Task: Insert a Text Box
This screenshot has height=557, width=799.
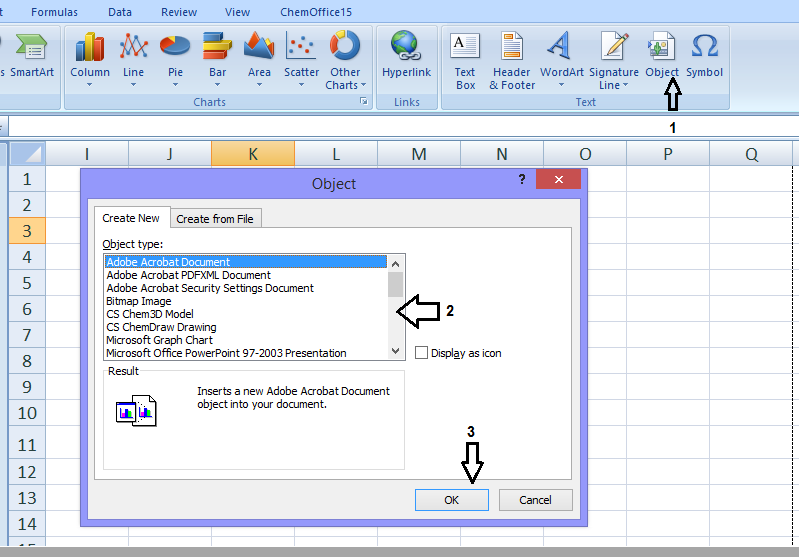Action: coord(465,60)
